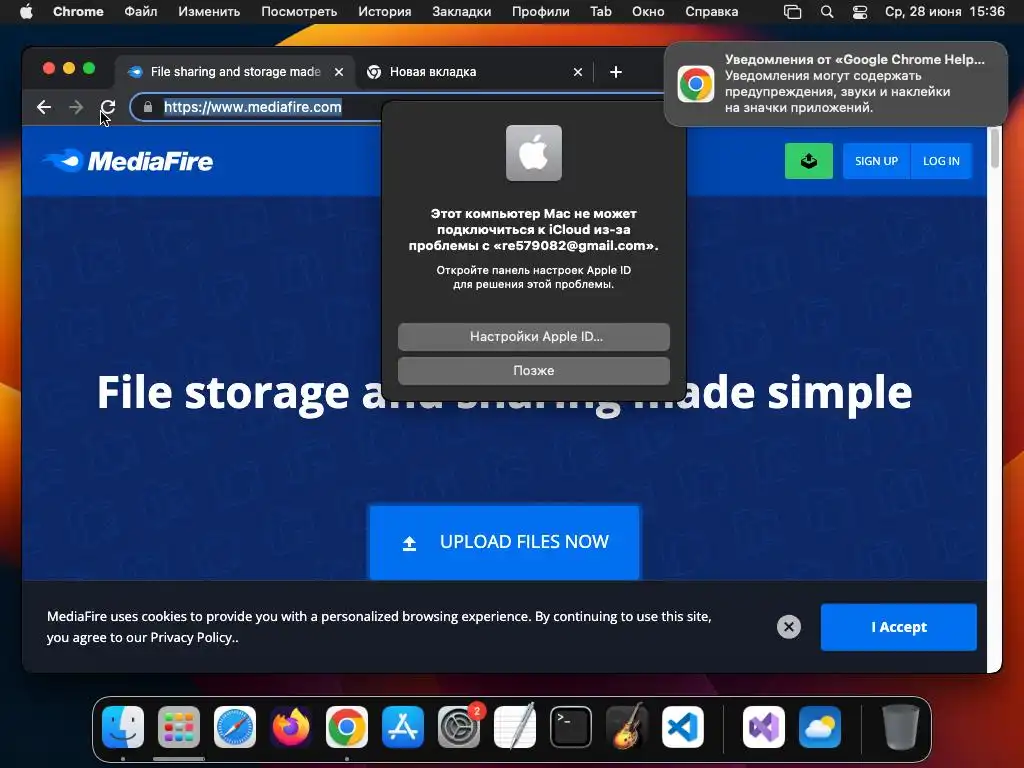Open the Изменить menu
Viewport: 1024px width, 768px height.
click(x=209, y=11)
